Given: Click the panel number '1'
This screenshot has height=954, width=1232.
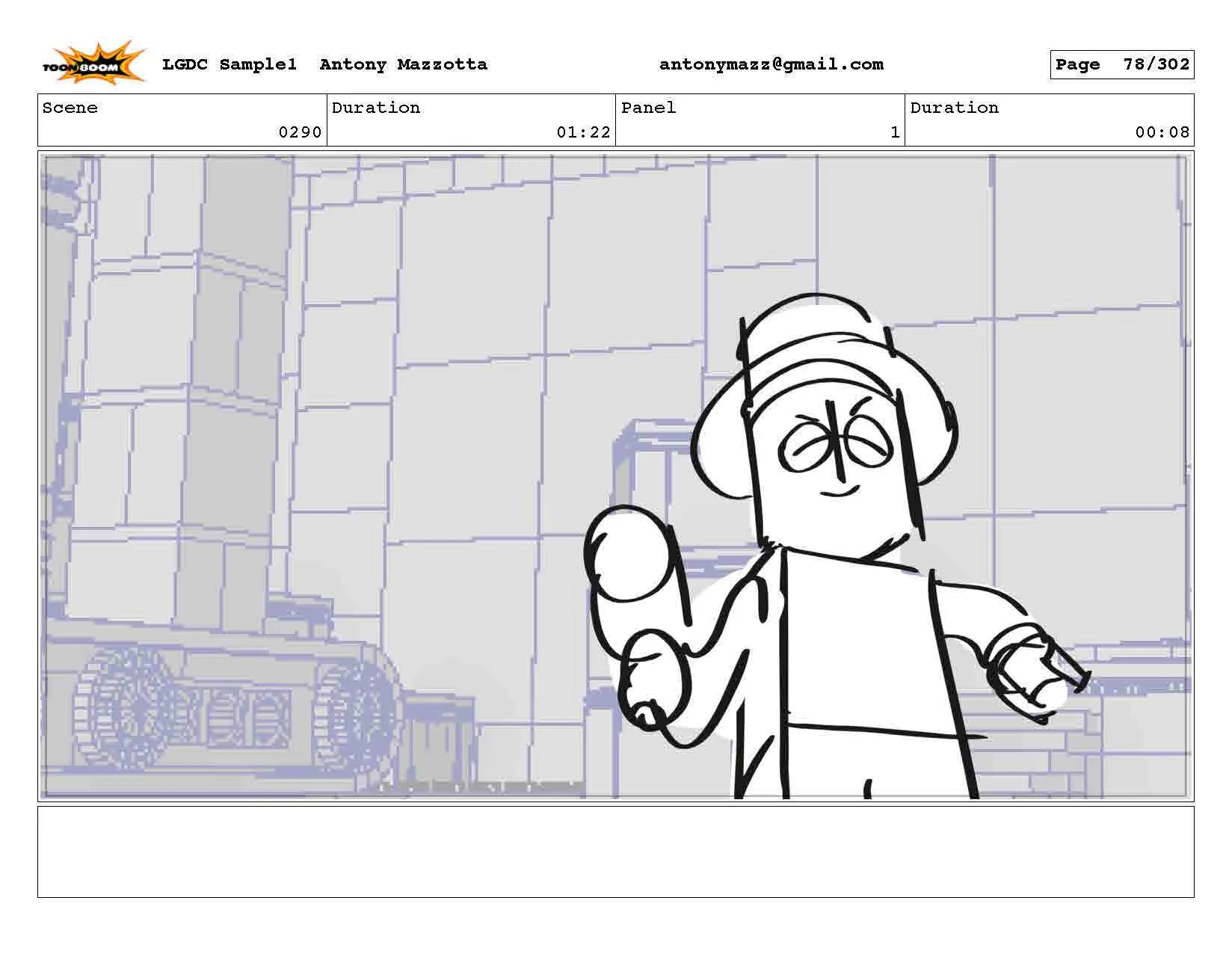Looking at the screenshot, I should (895, 132).
